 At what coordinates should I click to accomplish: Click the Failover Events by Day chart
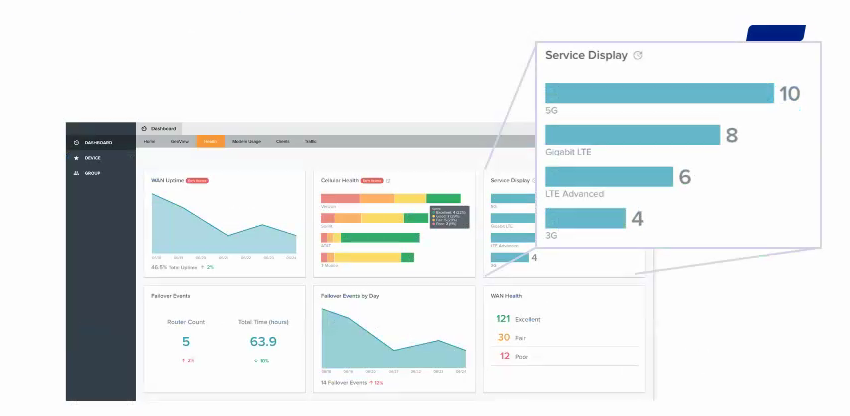(x=393, y=338)
